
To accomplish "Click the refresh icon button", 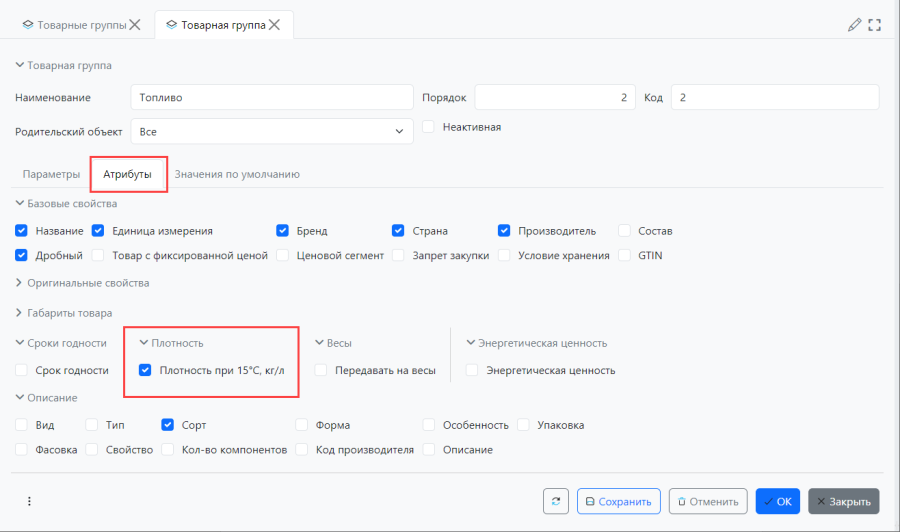I will pyautogui.click(x=556, y=502).
